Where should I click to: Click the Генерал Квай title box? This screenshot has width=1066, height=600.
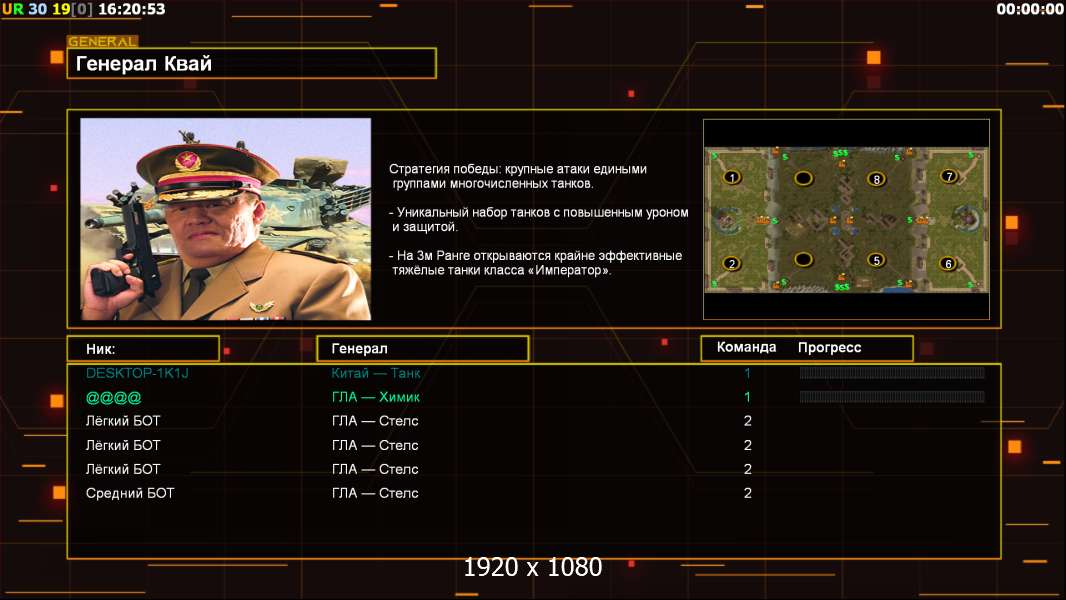[252, 63]
